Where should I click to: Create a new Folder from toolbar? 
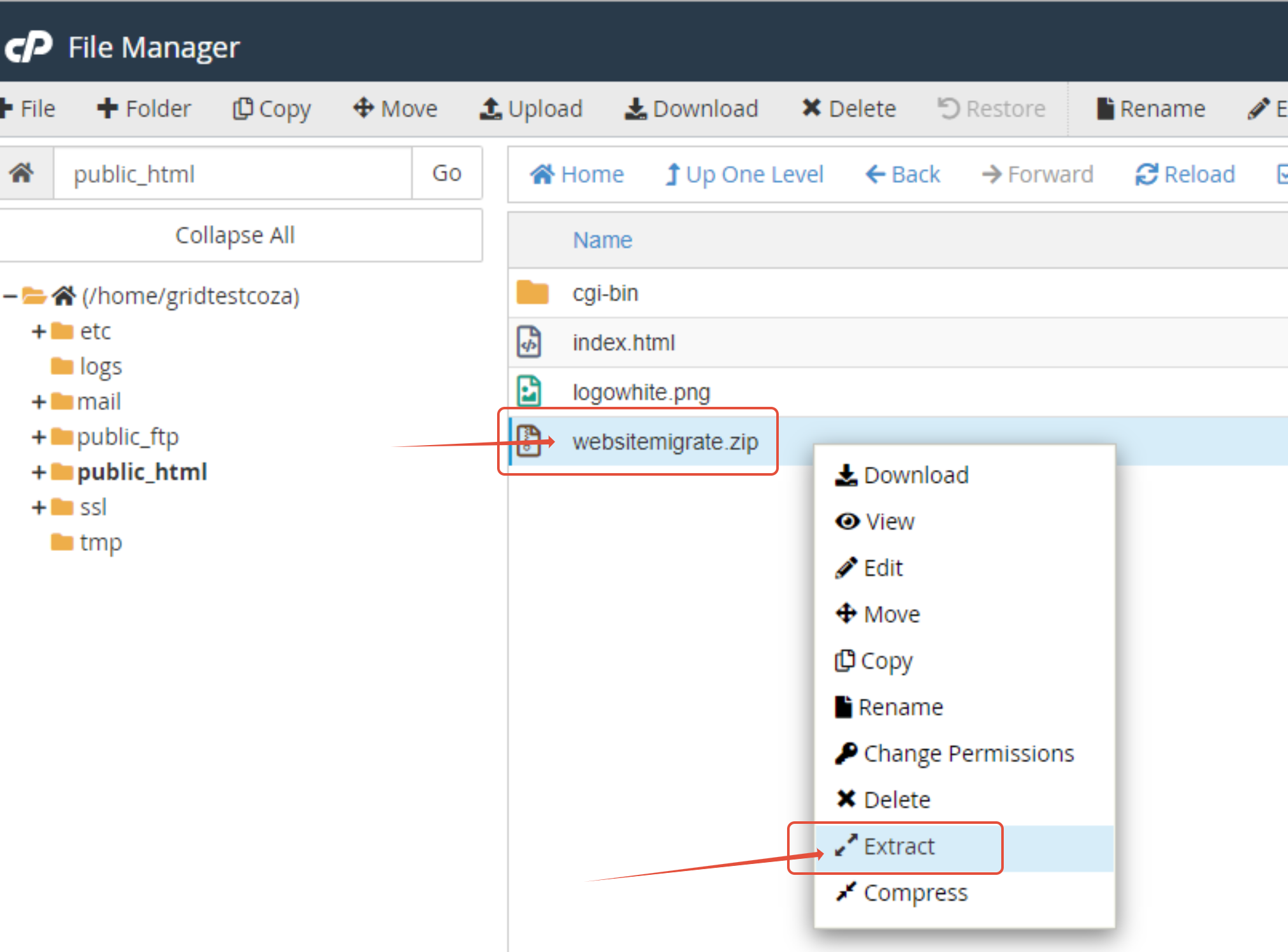(x=144, y=108)
